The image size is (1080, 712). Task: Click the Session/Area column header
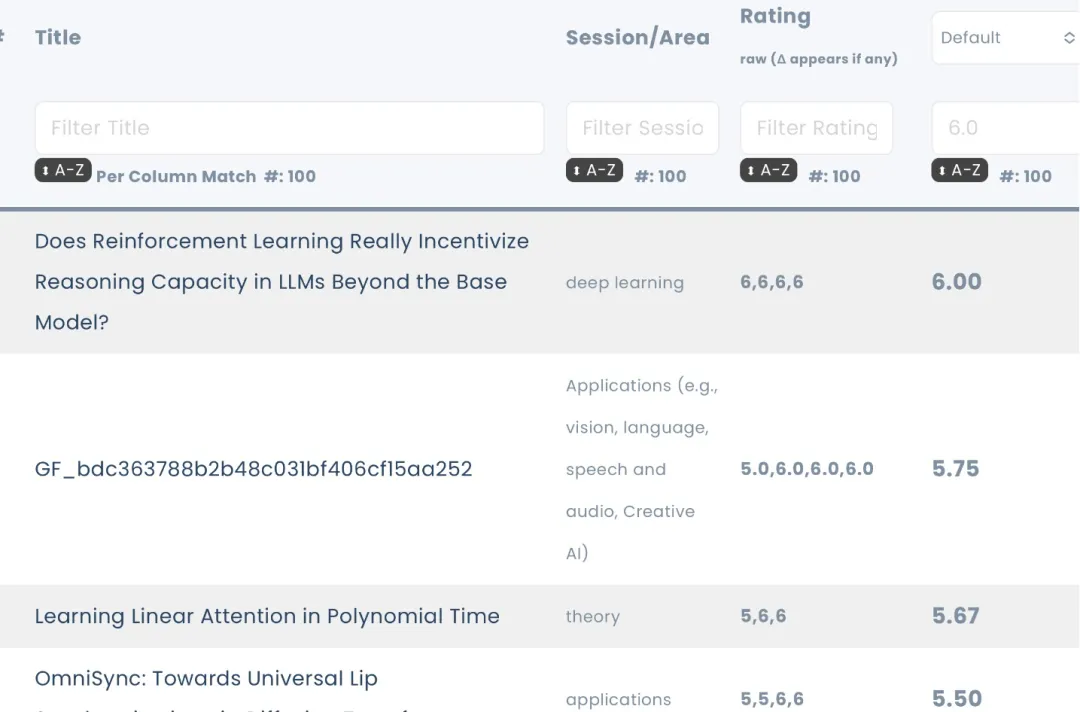coord(637,38)
